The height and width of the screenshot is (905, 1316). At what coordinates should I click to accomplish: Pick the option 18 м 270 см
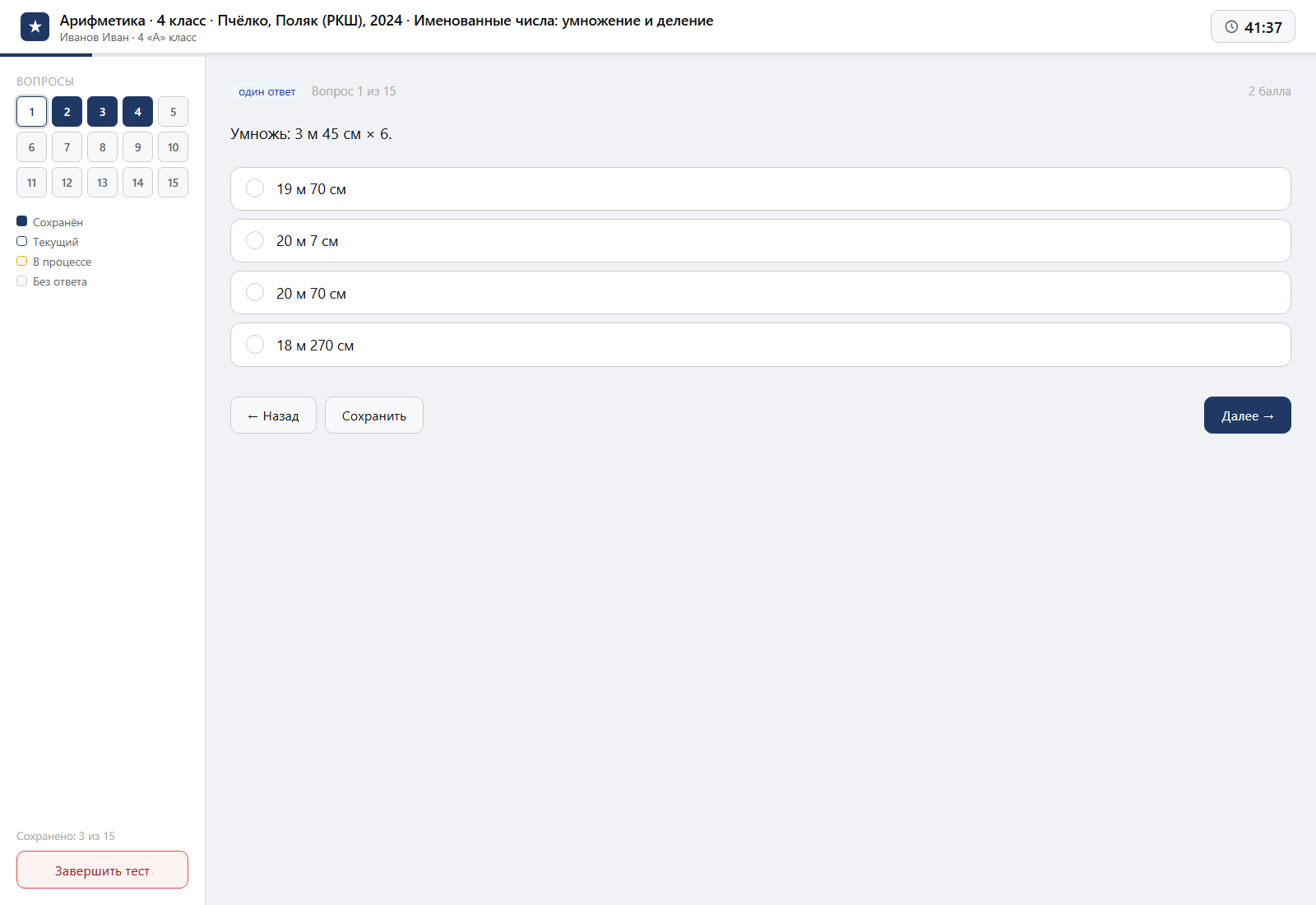click(760, 345)
